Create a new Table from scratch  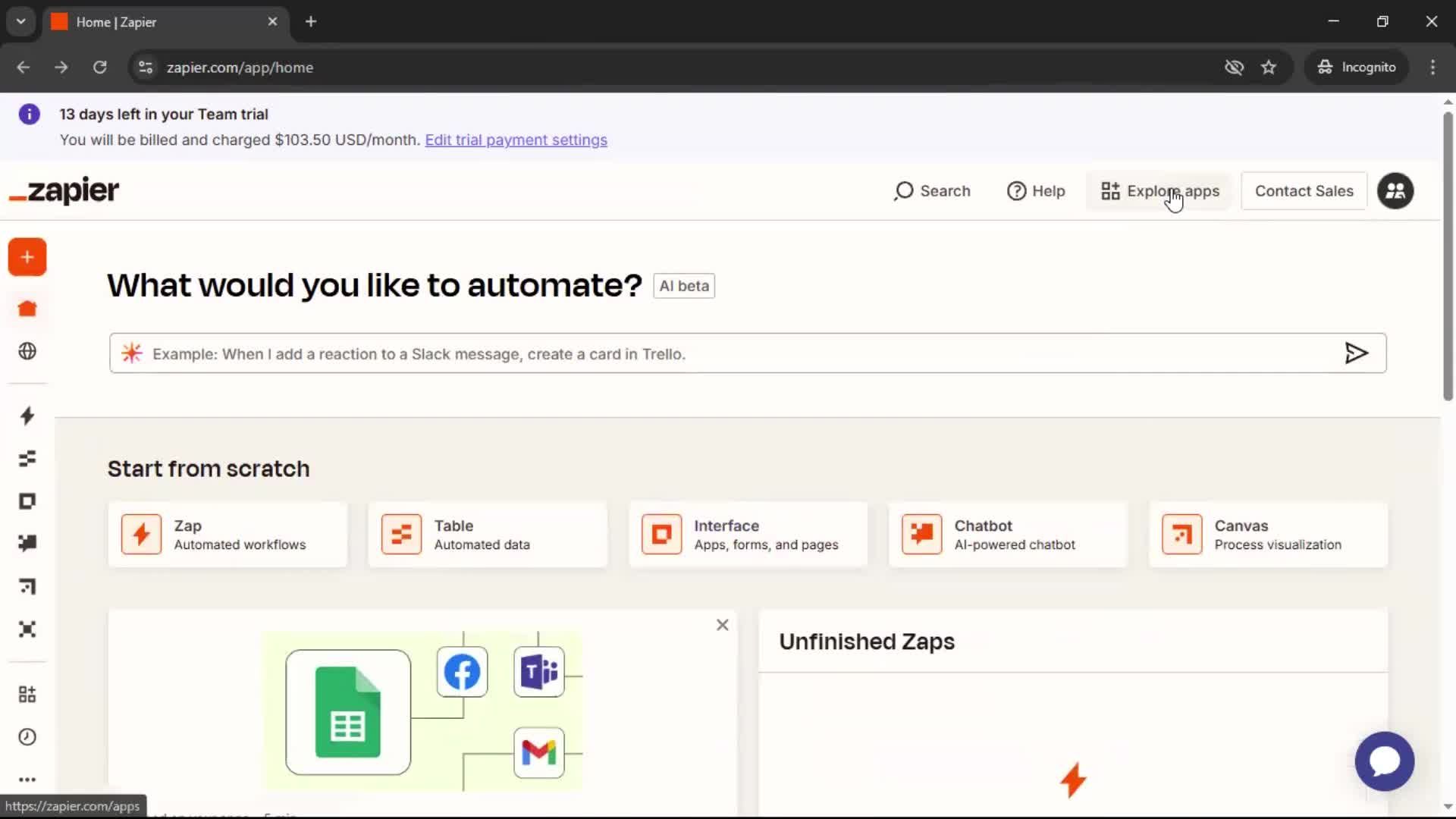488,535
